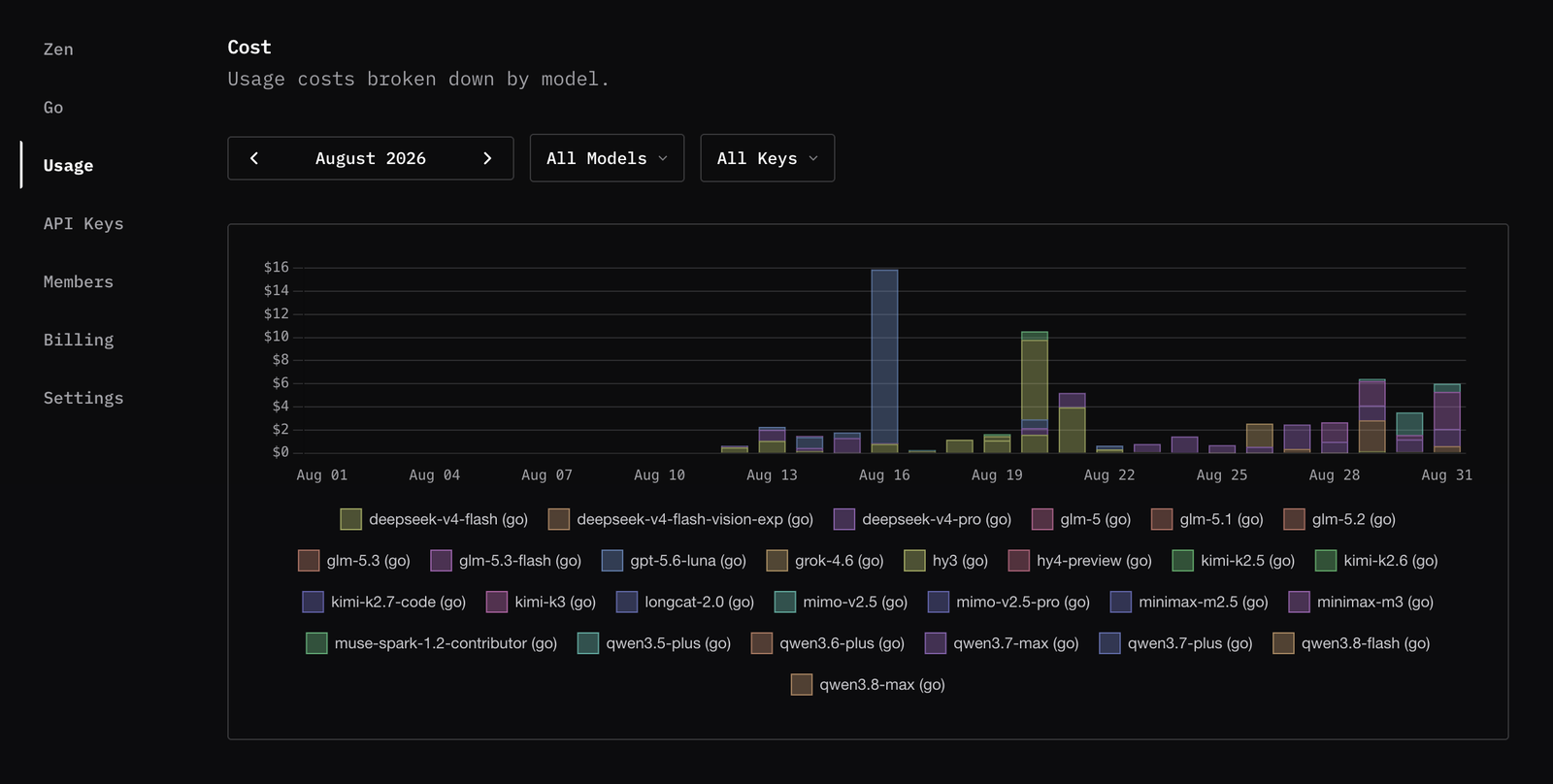Toggle glm-5 (go) legend entry
The height and width of the screenshot is (784, 1553).
[x=1081, y=519]
